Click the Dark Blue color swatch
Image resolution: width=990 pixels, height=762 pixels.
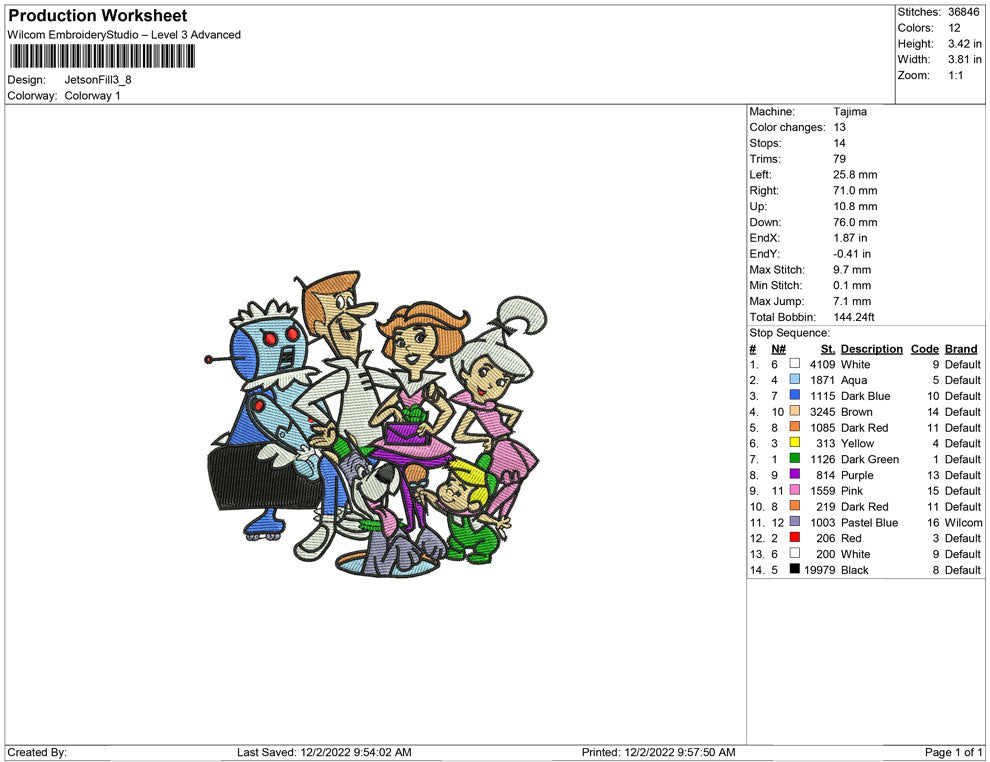point(794,395)
